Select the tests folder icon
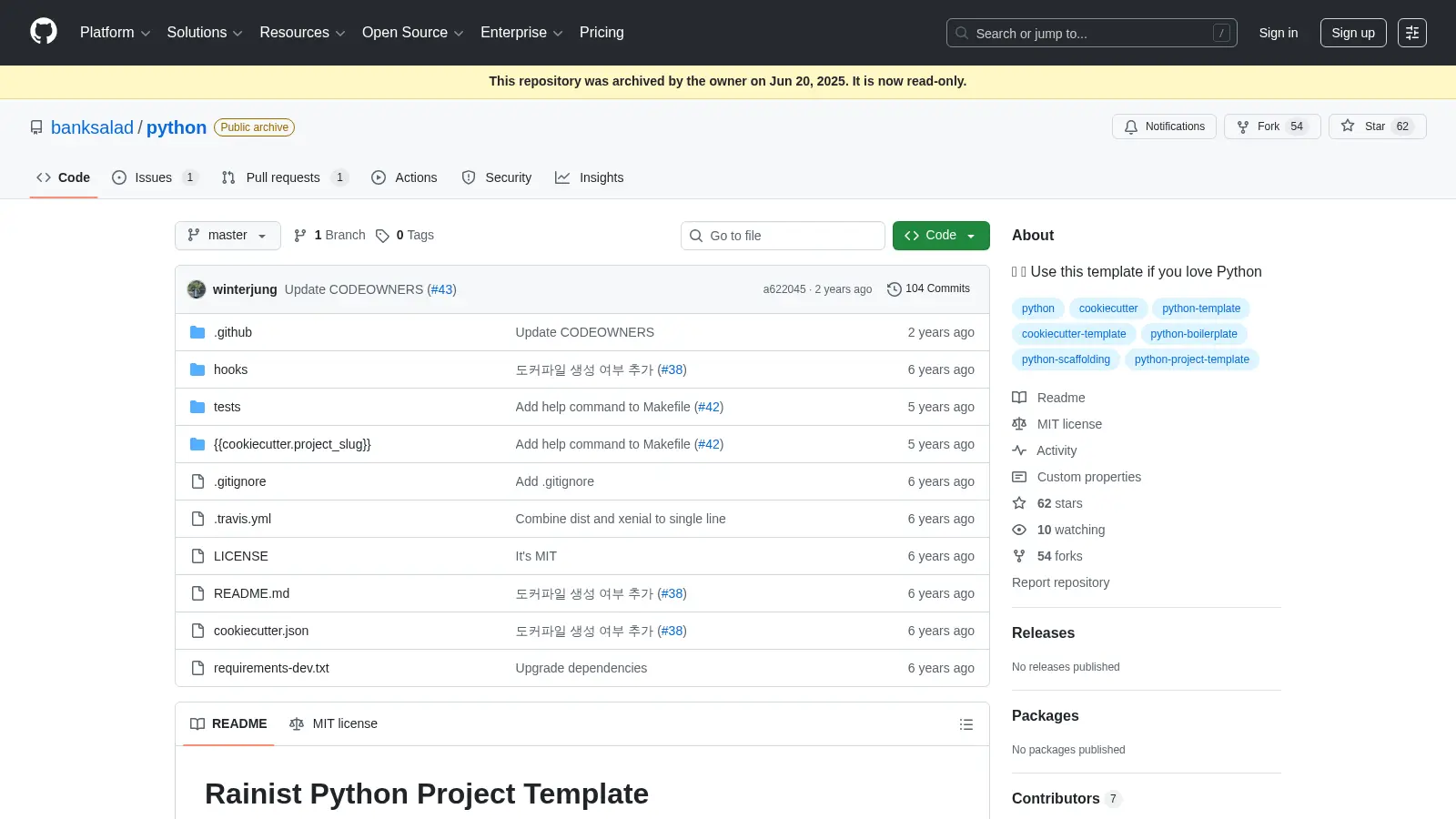Viewport: 1456px width, 819px height. click(x=197, y=407)
